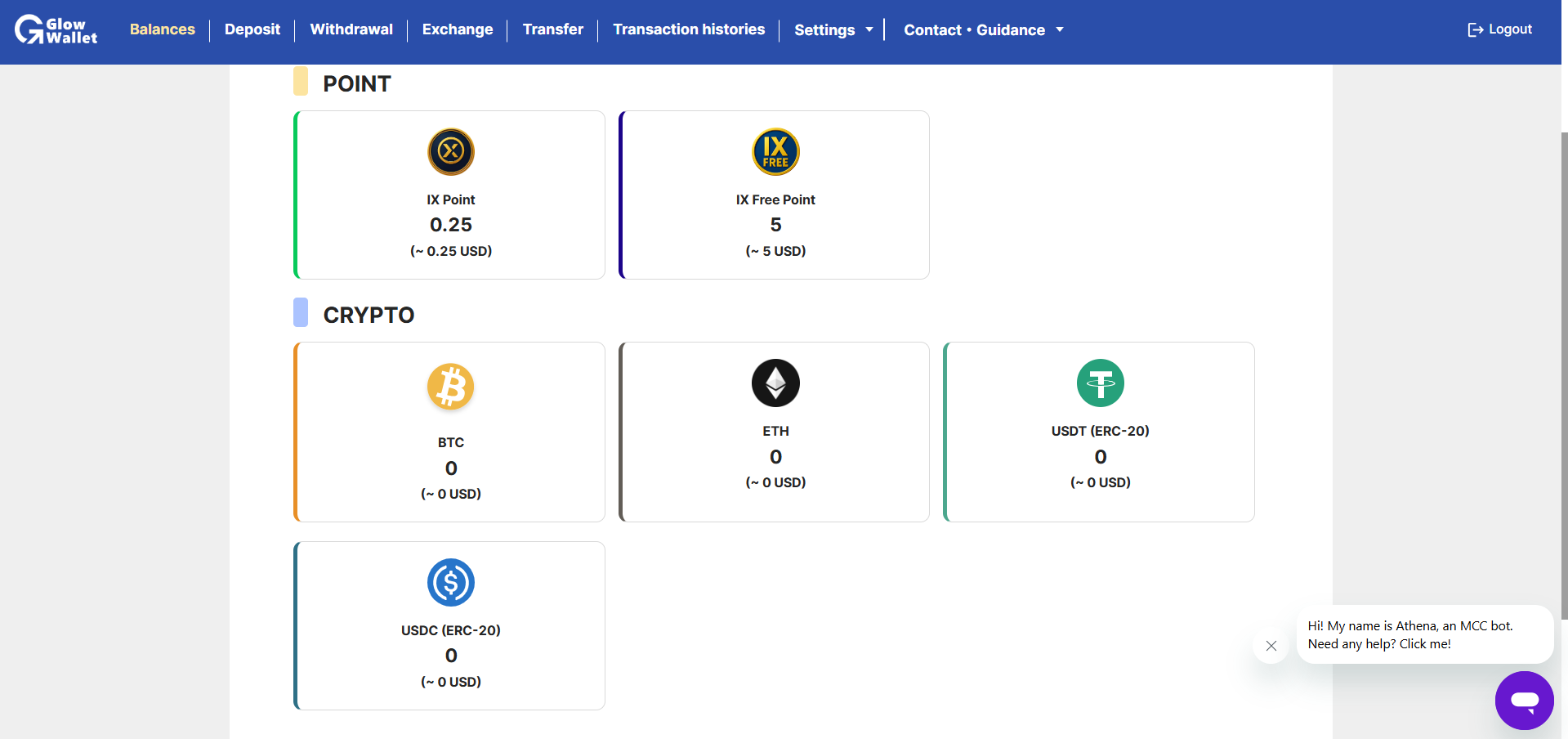Select the IX Free Point coin icon
1568x739 pixels.
775,151
